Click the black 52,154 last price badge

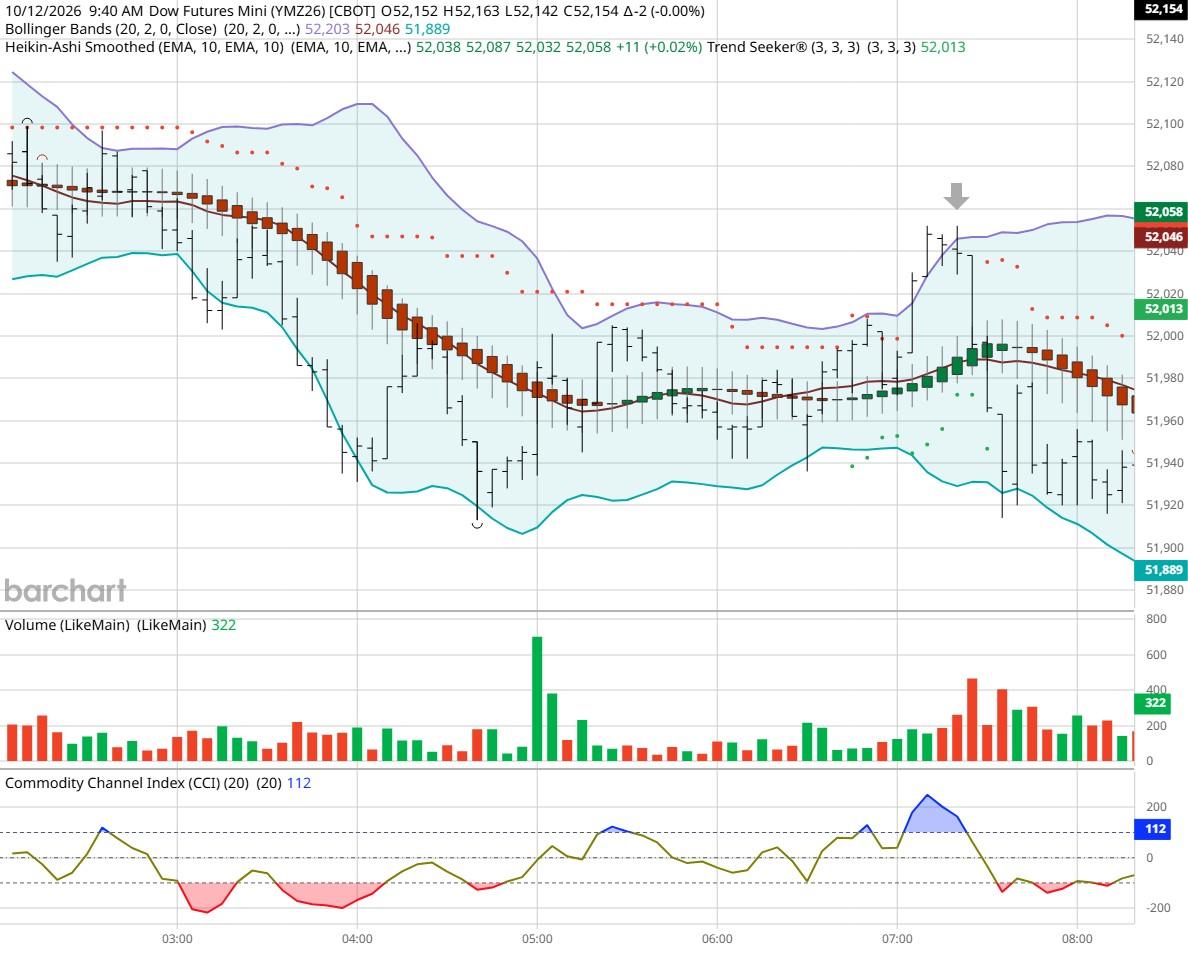pos(1161,9)
